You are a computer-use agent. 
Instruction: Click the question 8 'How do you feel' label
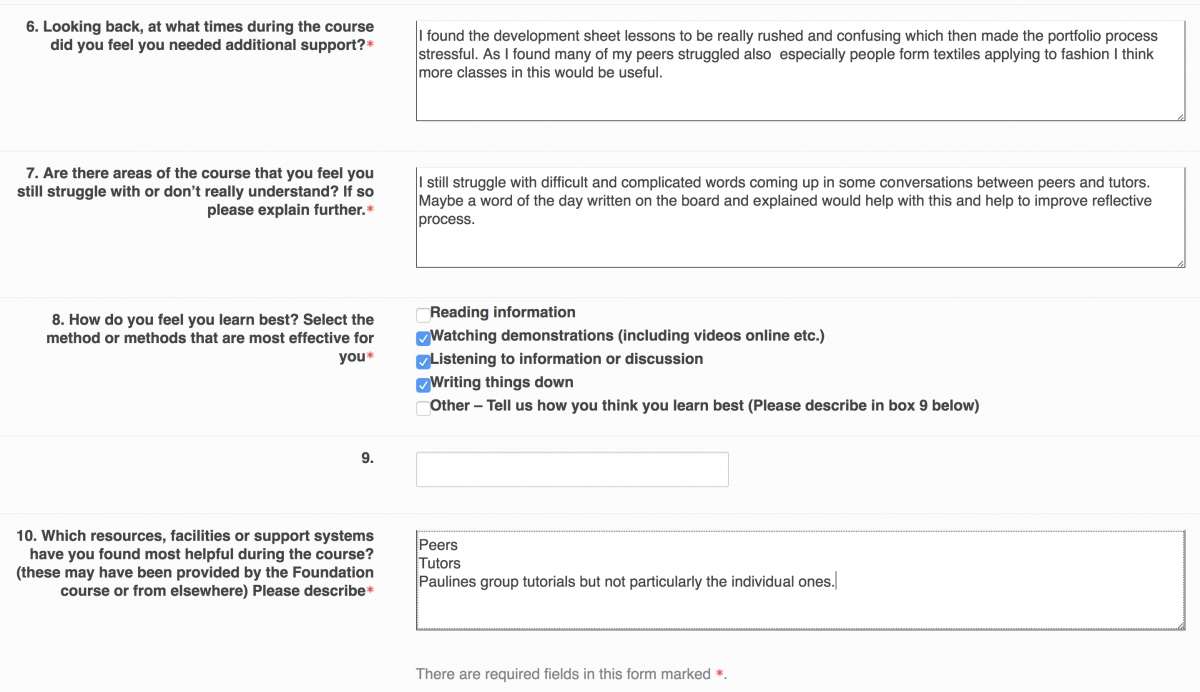(x=210, y=338)
